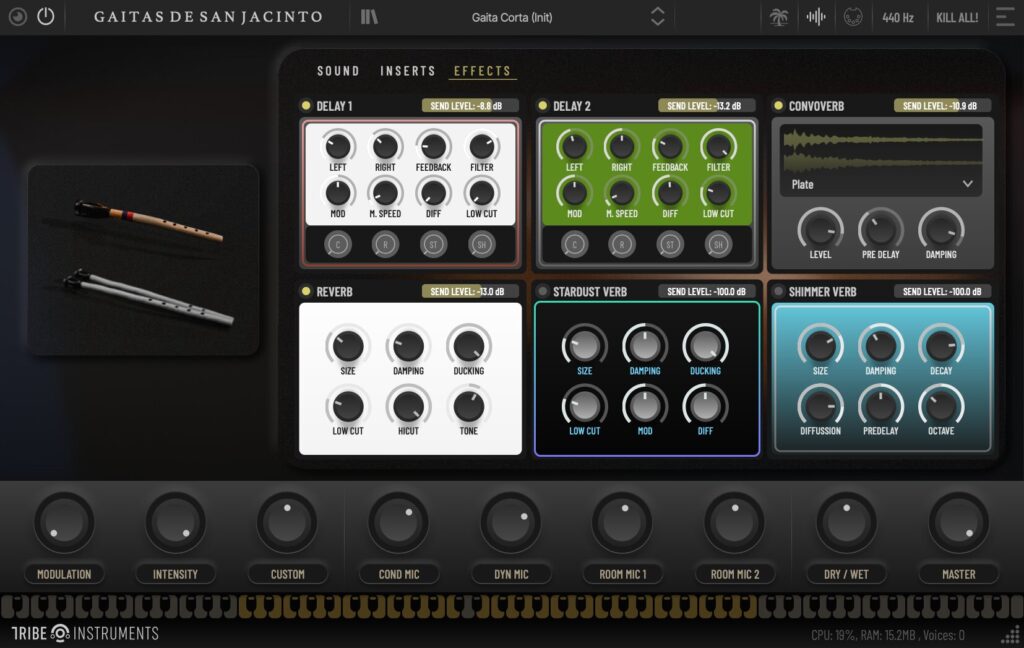This screenshot has width=1024, height=648.
Task: Click the waveform icon in the top bar
Action: [x=816, y=17]
